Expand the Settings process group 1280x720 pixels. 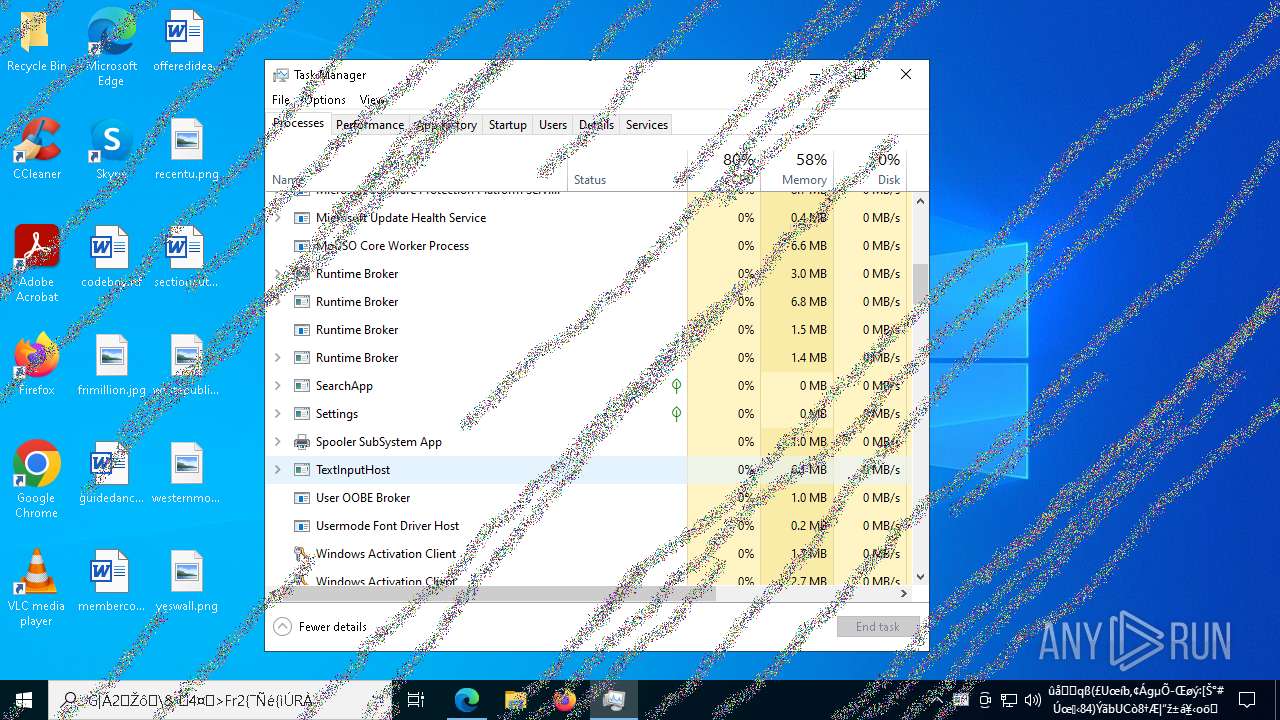(x=278, y=414)
